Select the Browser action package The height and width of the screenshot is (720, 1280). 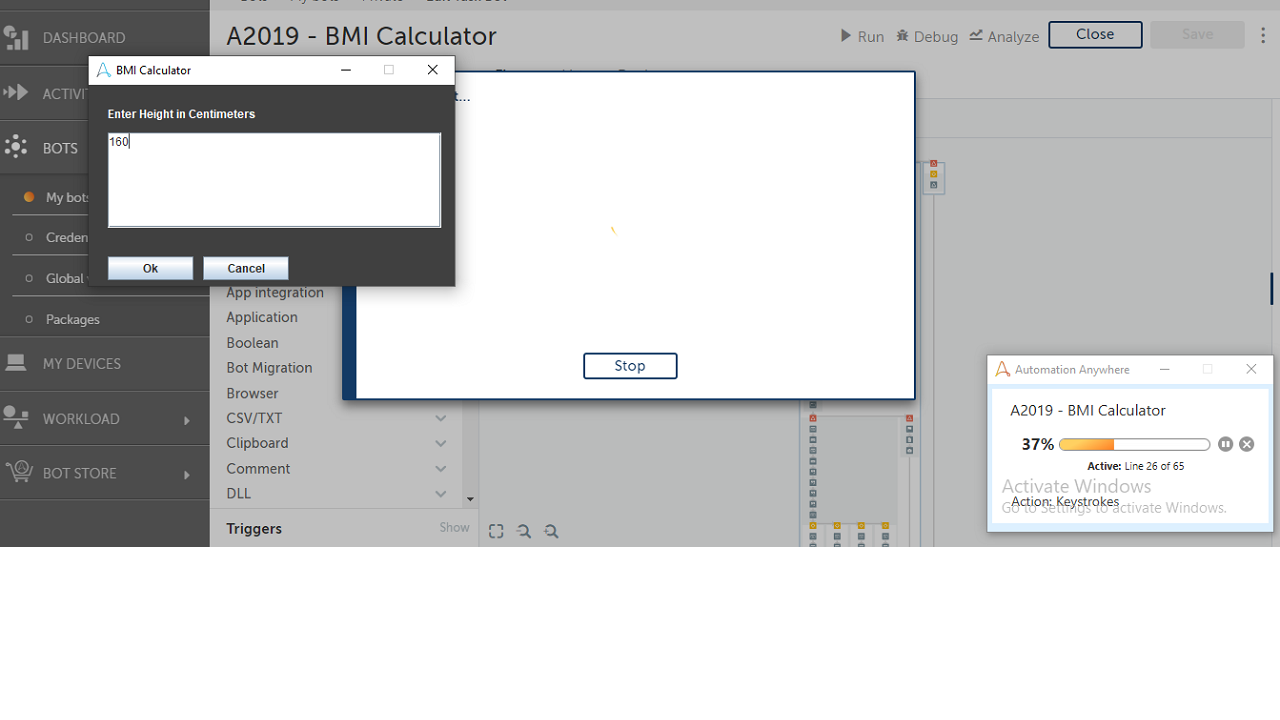pos(252,393)
